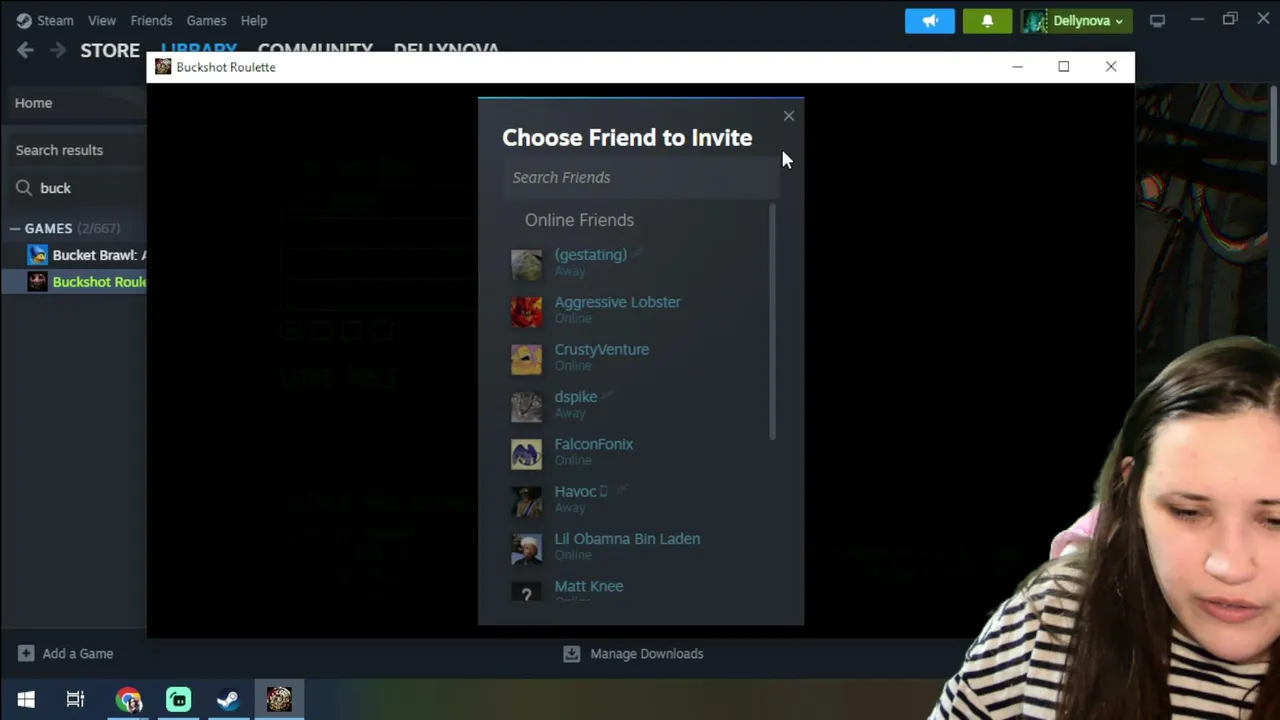The width and height of the screenshot is (1280, 720).
Task: Open the Games menu
Action: [x=206, y=20]
